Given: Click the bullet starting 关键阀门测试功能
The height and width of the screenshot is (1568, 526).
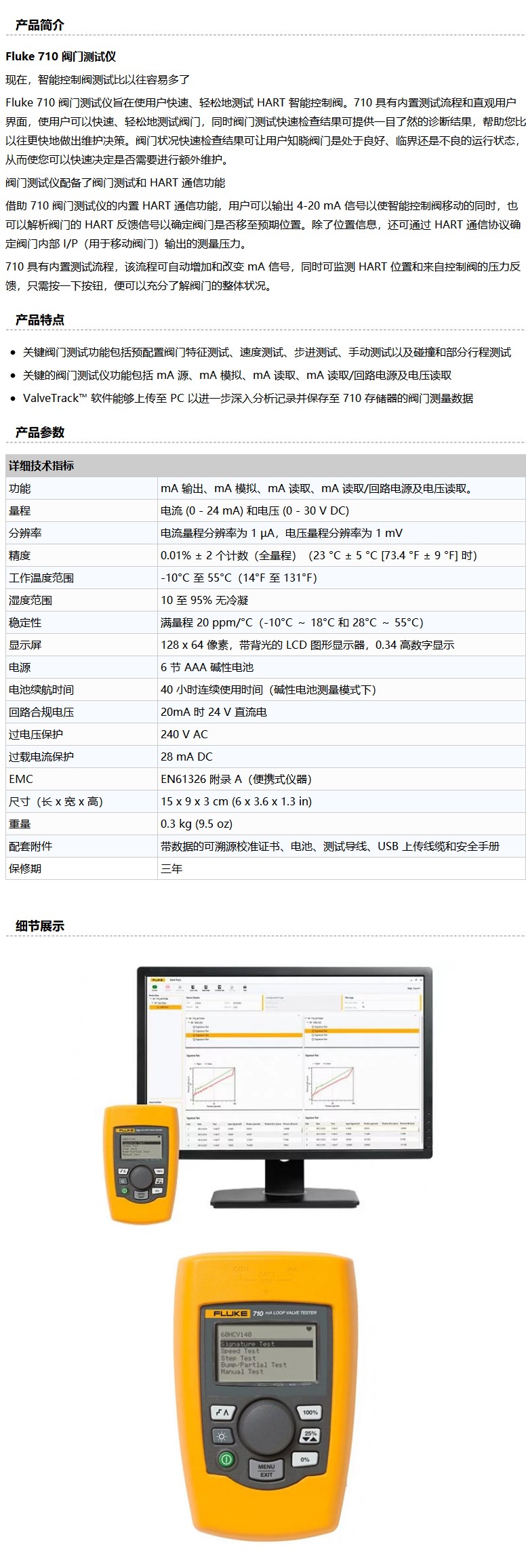Looking at the screenshot, I should [267, 353].
